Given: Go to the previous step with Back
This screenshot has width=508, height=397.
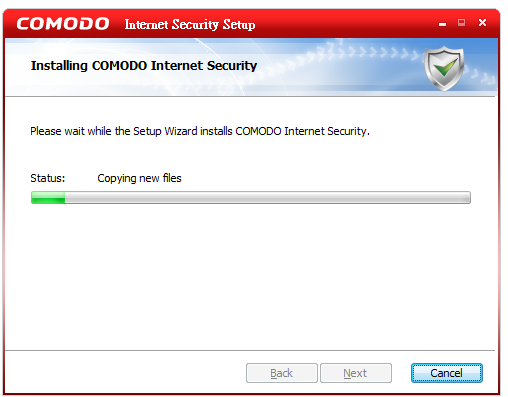Looking at the screenshot, I should click(282, 373).
